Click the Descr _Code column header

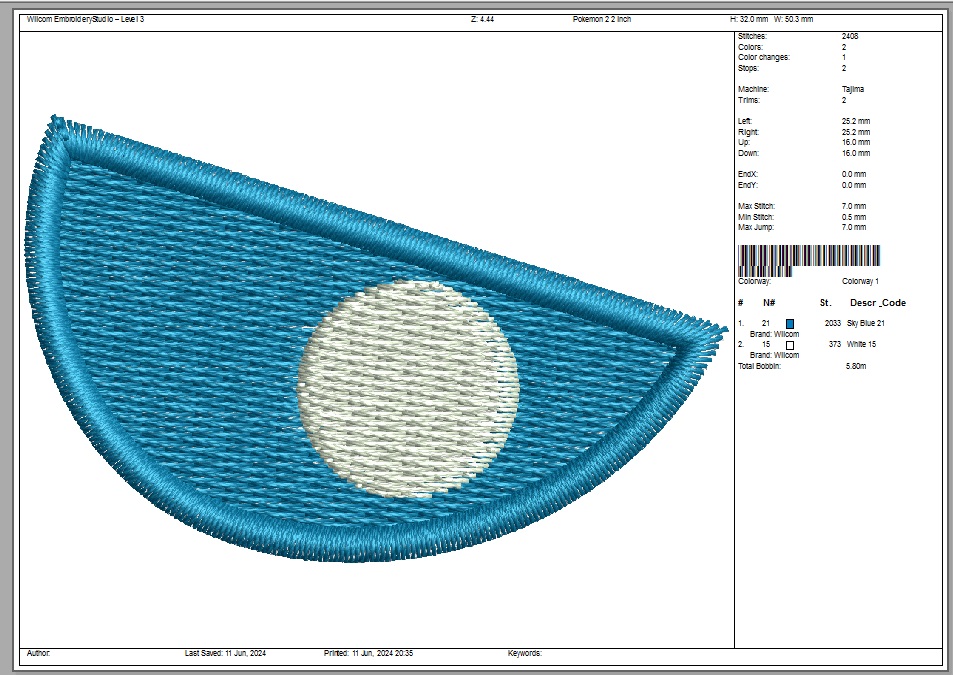(878, 302)
